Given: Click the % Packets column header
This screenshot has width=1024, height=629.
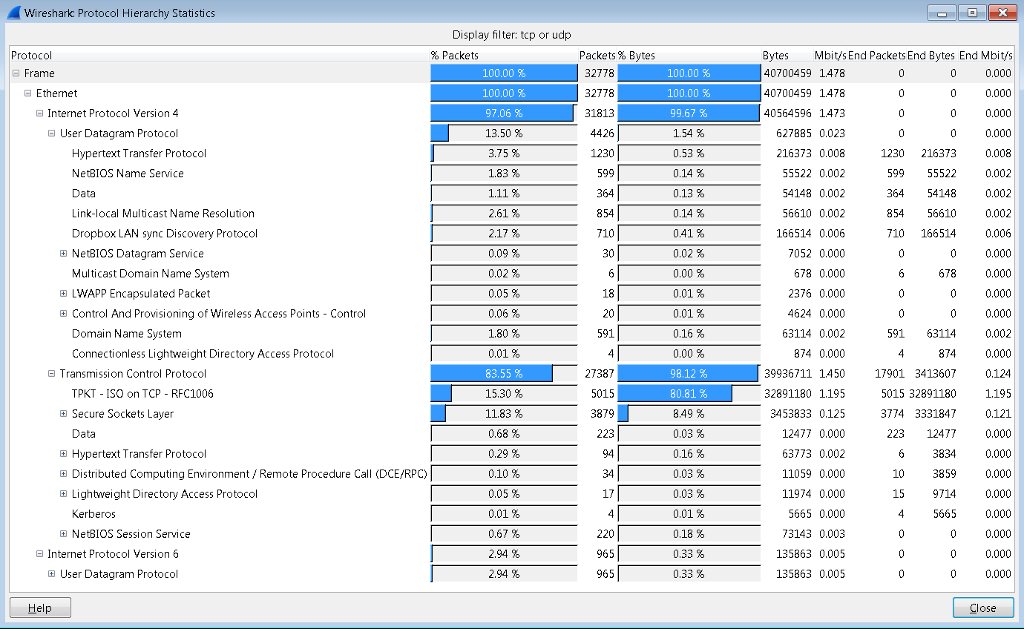Looking at the screenshot, I should pos(504,56).
